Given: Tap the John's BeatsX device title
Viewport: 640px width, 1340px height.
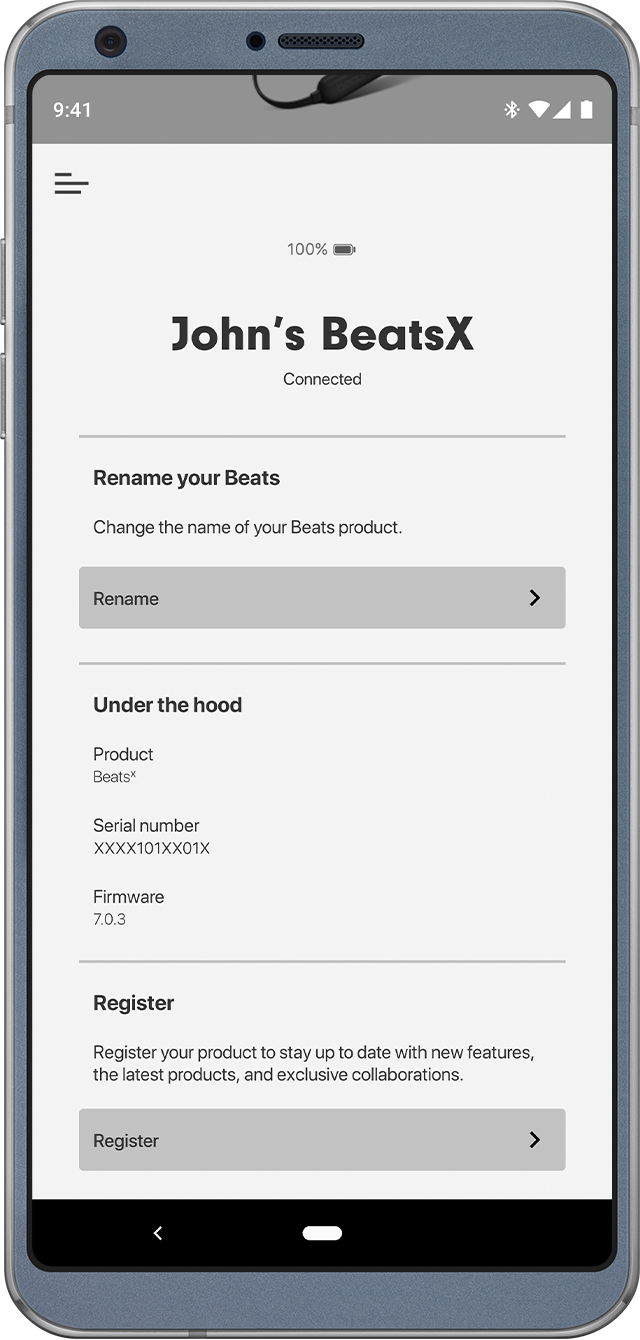Looking at the screenshot, I should pyautogui.click(x=322, y=333).
